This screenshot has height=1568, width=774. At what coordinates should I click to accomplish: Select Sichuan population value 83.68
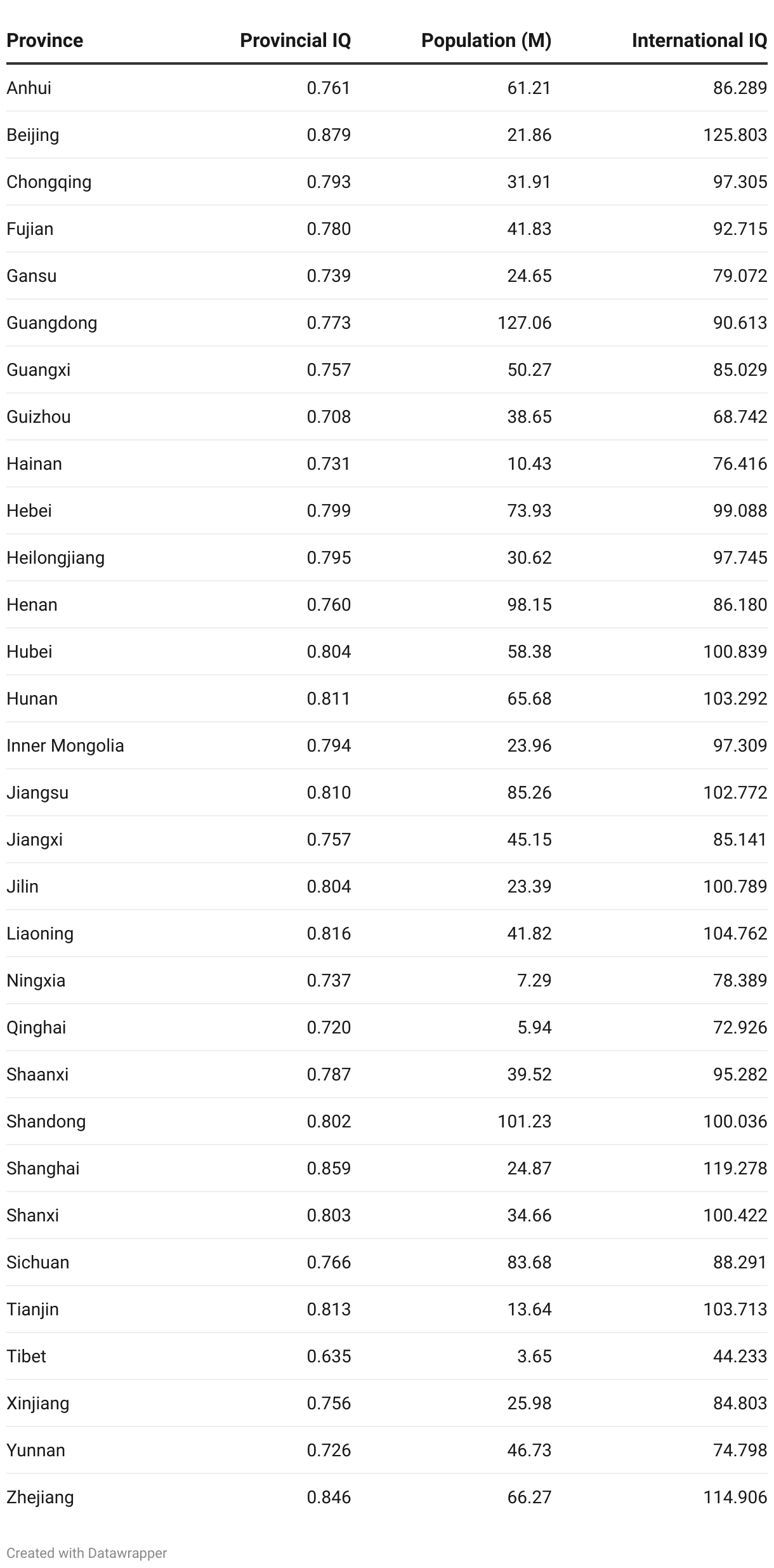pos(529,1263)
